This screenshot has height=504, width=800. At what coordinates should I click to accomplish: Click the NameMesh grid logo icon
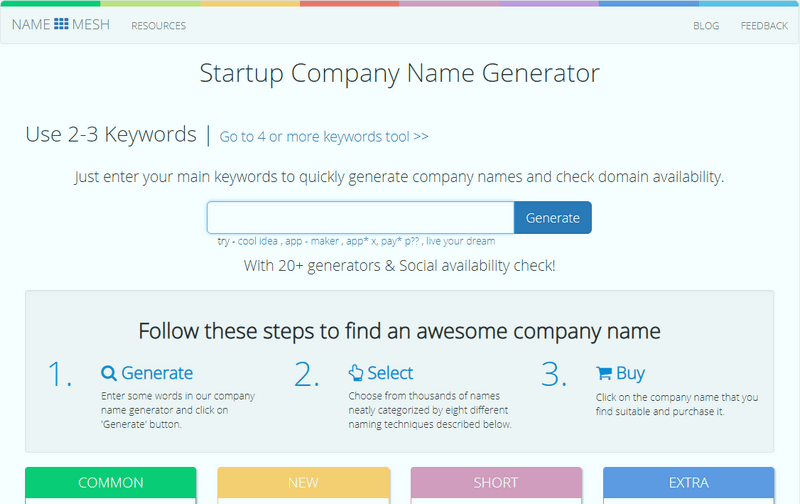(61, 25)
